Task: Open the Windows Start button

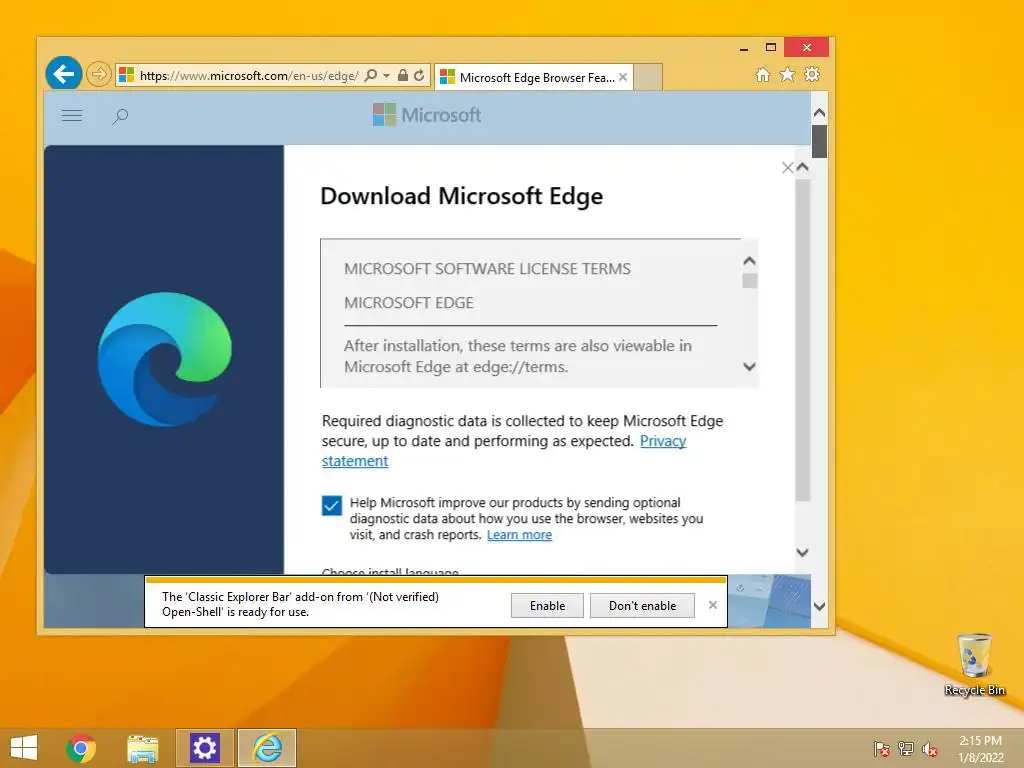Action: [x=24, y=748]
